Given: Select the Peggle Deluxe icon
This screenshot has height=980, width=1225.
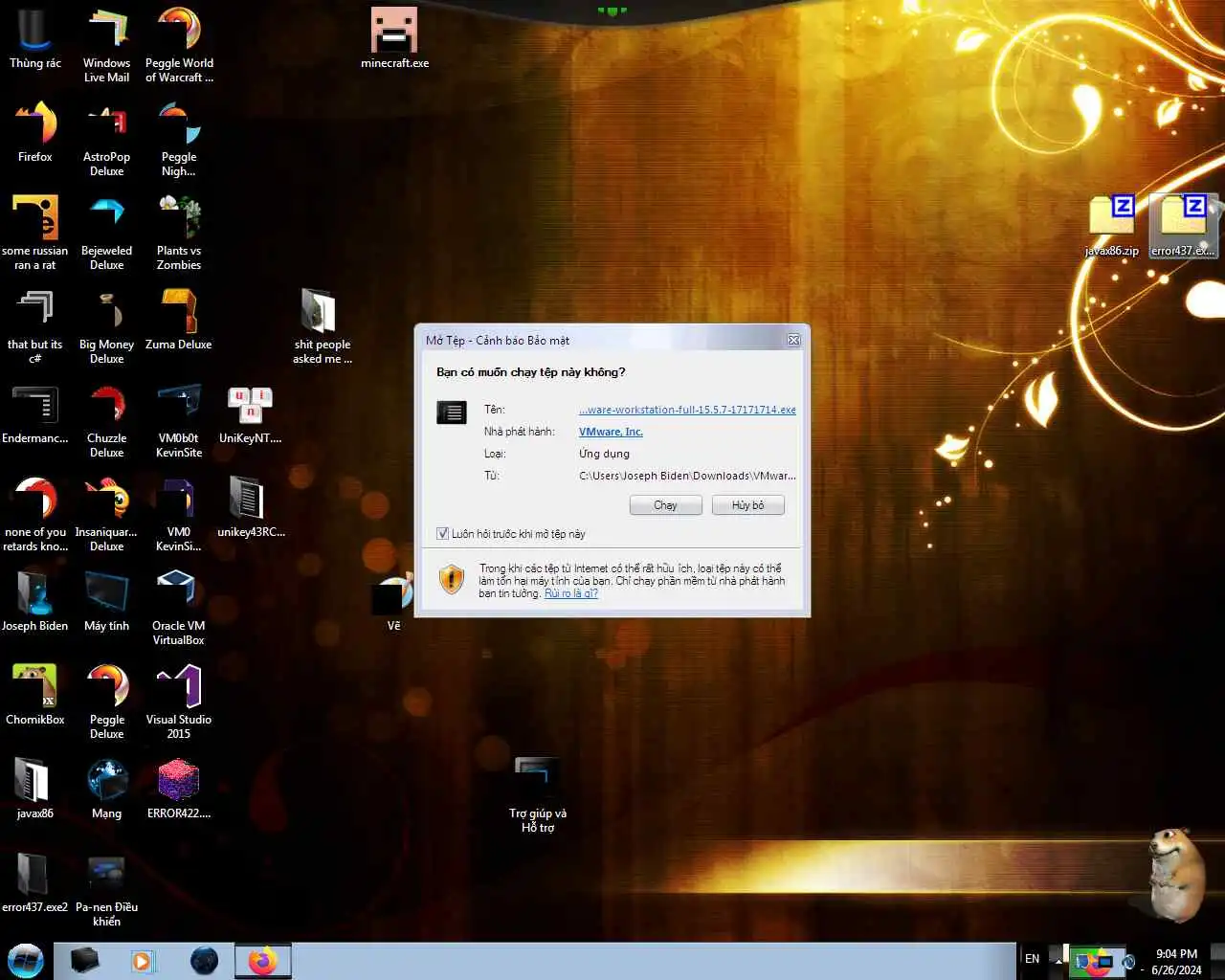Looking at the screenshot, I should pyautogui.click(x=106, y=702).
